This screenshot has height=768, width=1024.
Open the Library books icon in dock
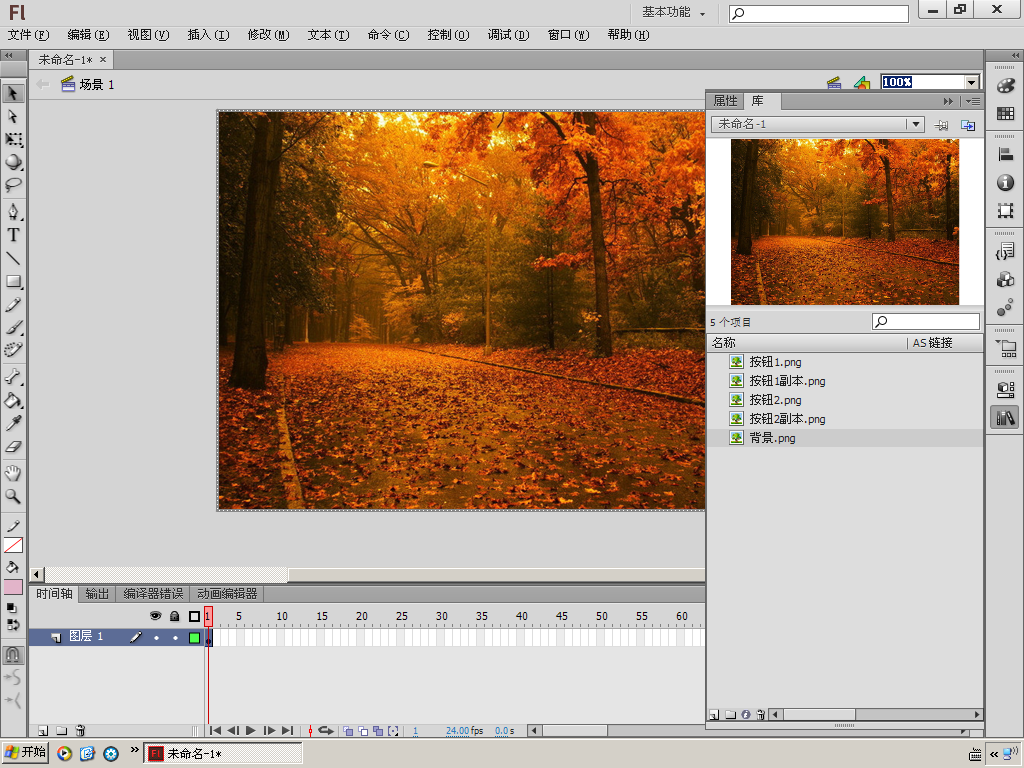tap(1005, 417)
